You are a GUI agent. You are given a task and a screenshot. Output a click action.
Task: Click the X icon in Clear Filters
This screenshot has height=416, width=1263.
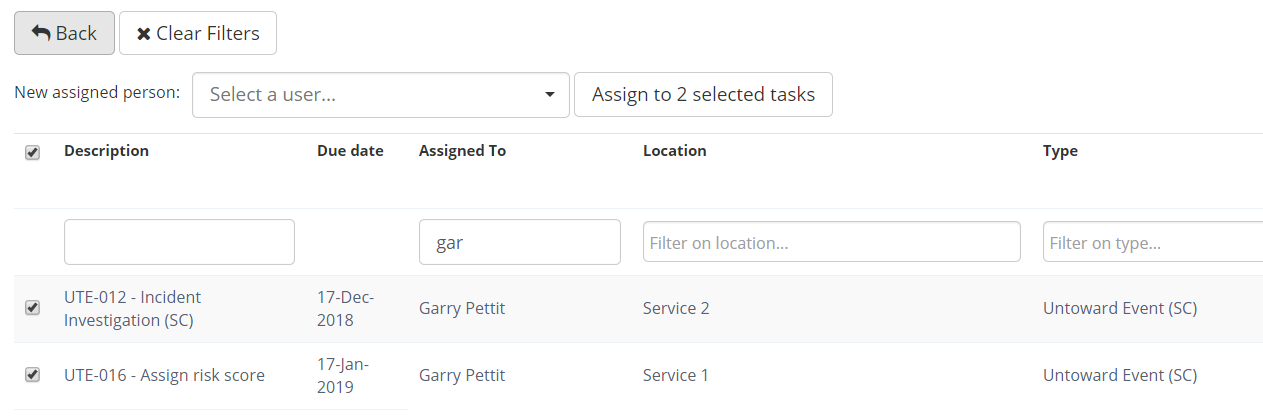point(144,34)
